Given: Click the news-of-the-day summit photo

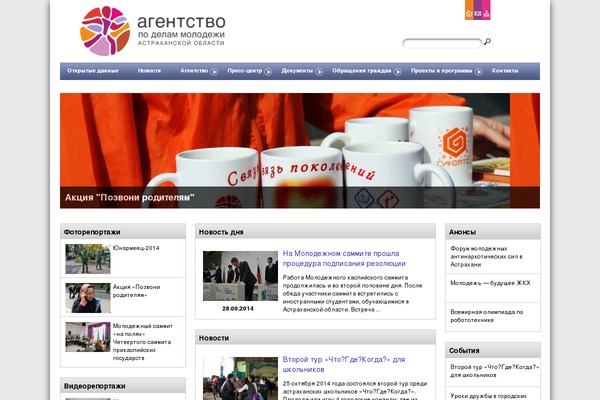Looking at the screenshot, I should pos(240,276).
